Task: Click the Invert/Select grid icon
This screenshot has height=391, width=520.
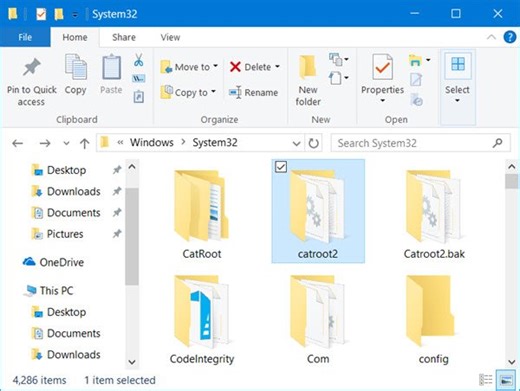Action: 458,64
